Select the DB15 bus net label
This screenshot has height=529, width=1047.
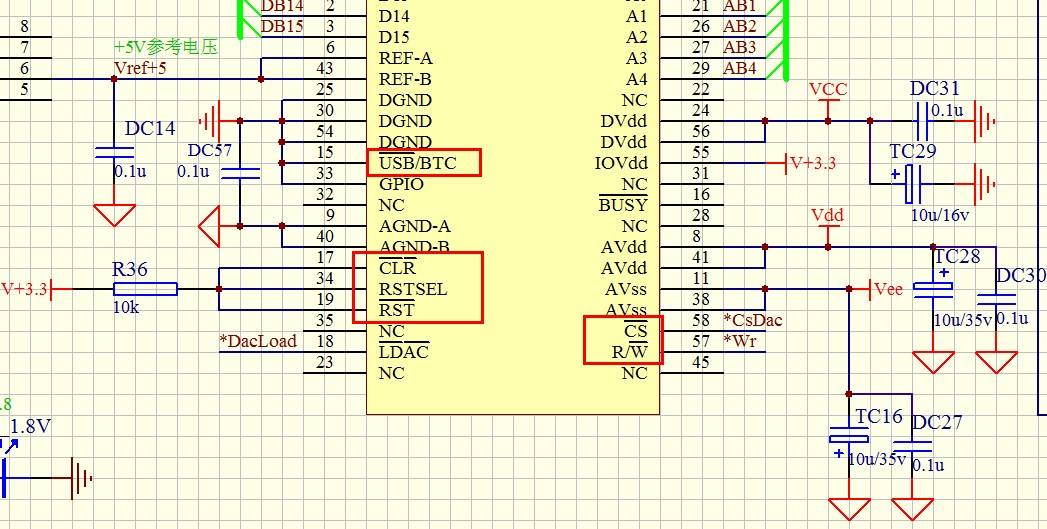[282, 26]
